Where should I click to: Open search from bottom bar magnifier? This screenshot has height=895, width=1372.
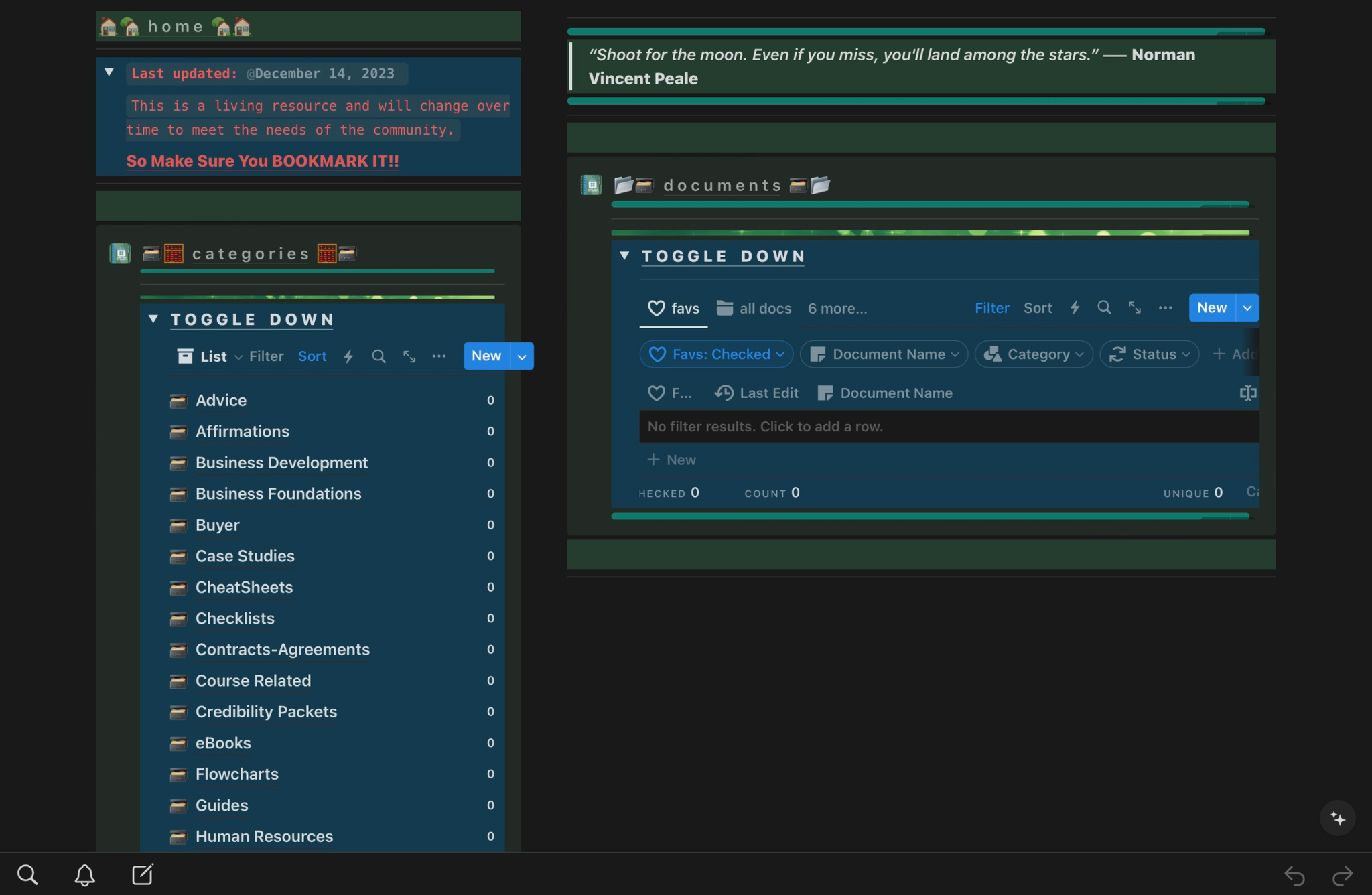27,874
